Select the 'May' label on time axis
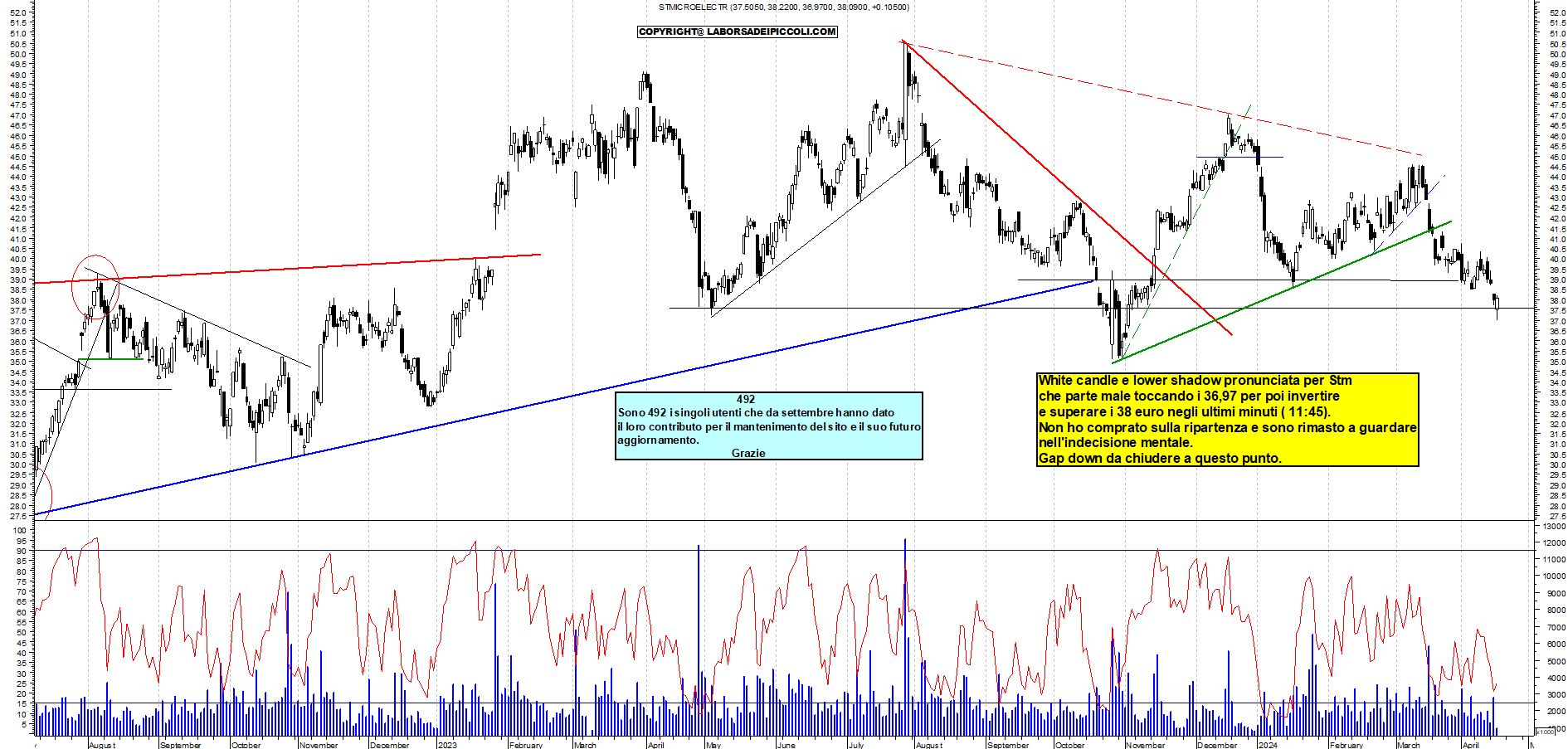The image size is (1568, 749). click(713, 745)
